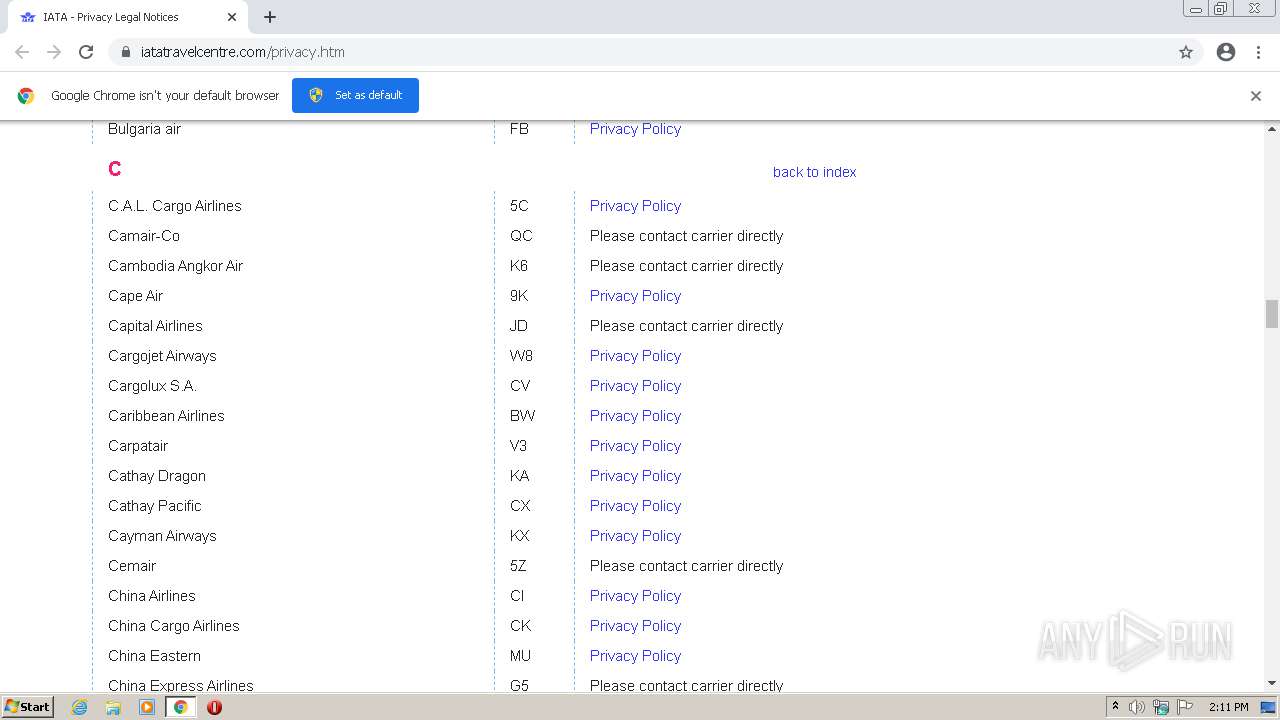Open C.A.L. Cargo Airlines Privacy Policy
The image size is (1280, 720).
635,206
